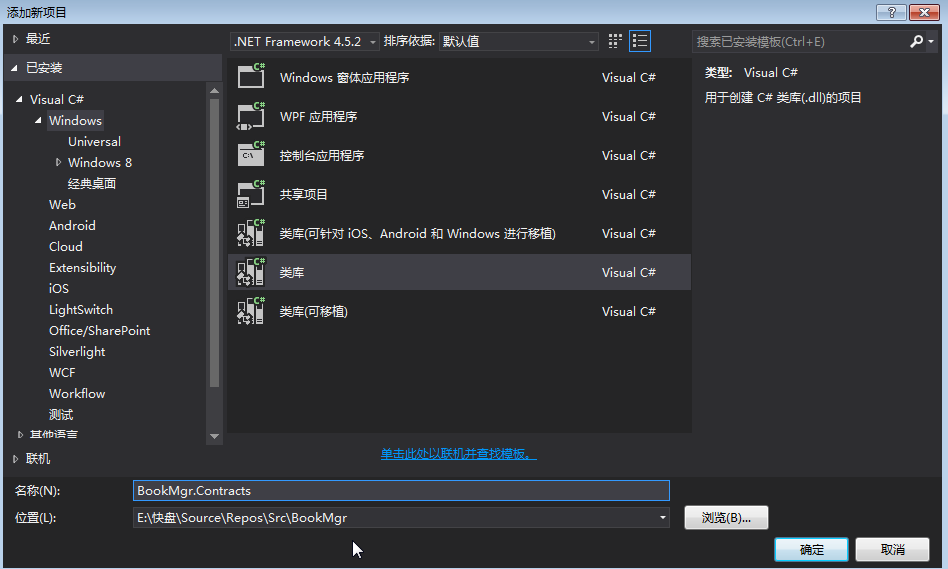Collapse the Windows tree node
The height and width of the screenshot is (569, 948).
pos(38,120)
